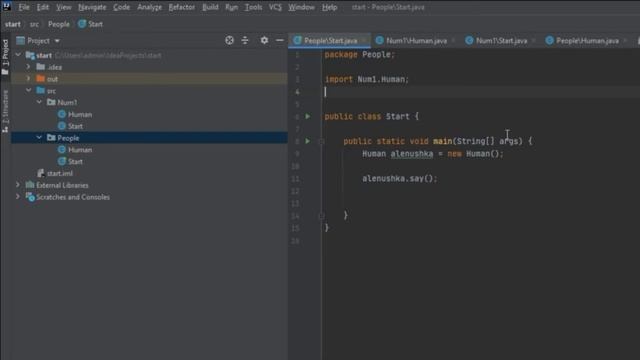Expand Scratches and Consoles node
640x360 pixels.
18,197
